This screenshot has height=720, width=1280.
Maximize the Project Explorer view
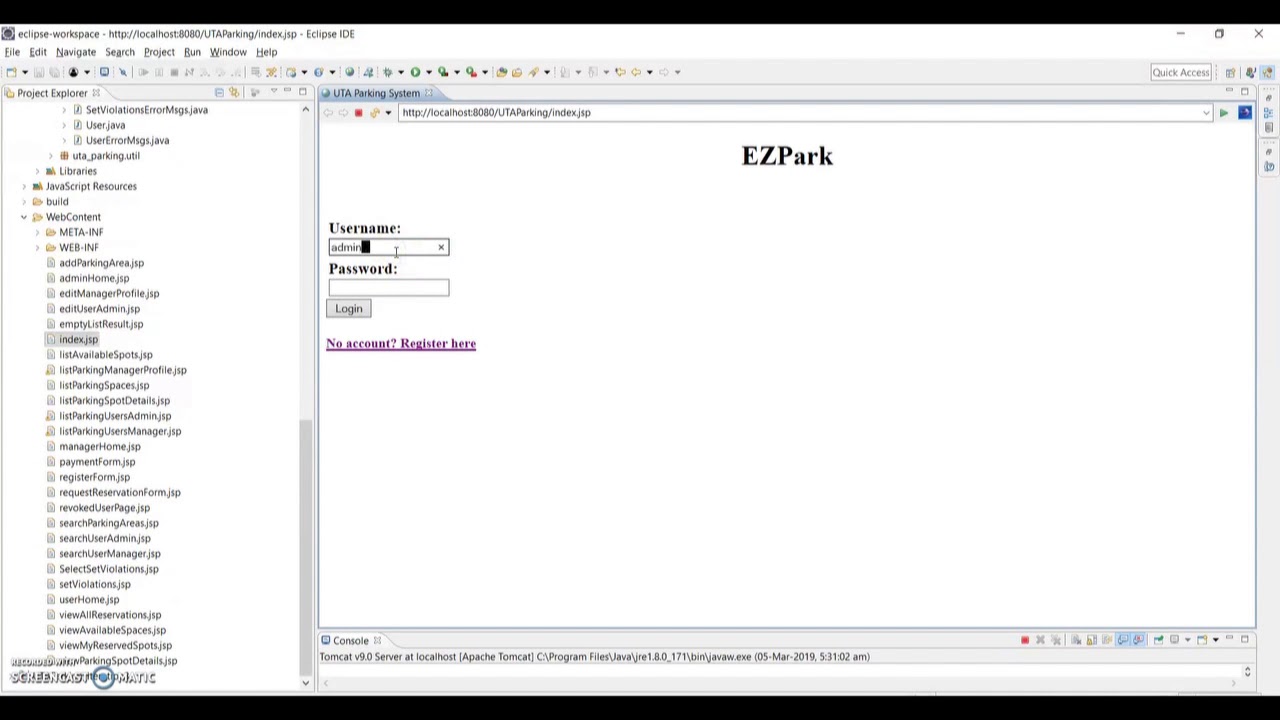(302, 92)
